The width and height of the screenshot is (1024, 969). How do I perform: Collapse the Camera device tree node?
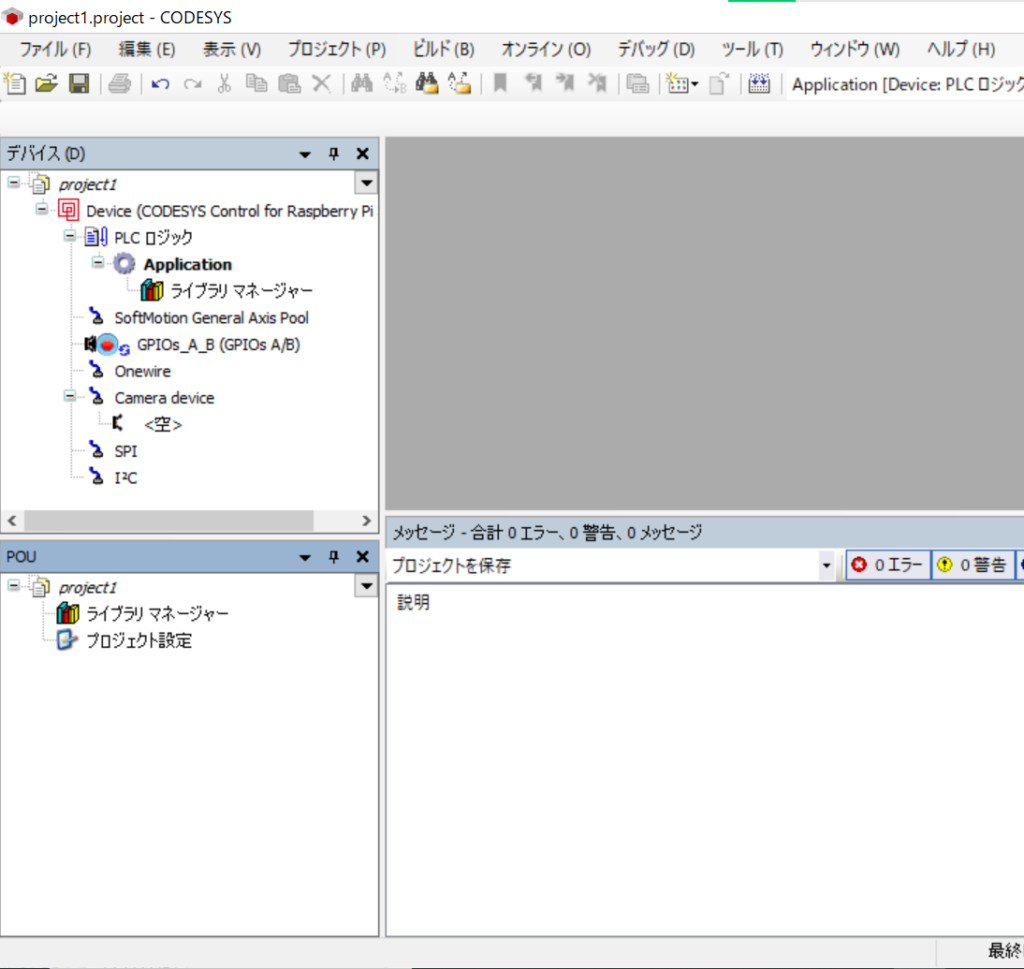click(x=70, y=396)
